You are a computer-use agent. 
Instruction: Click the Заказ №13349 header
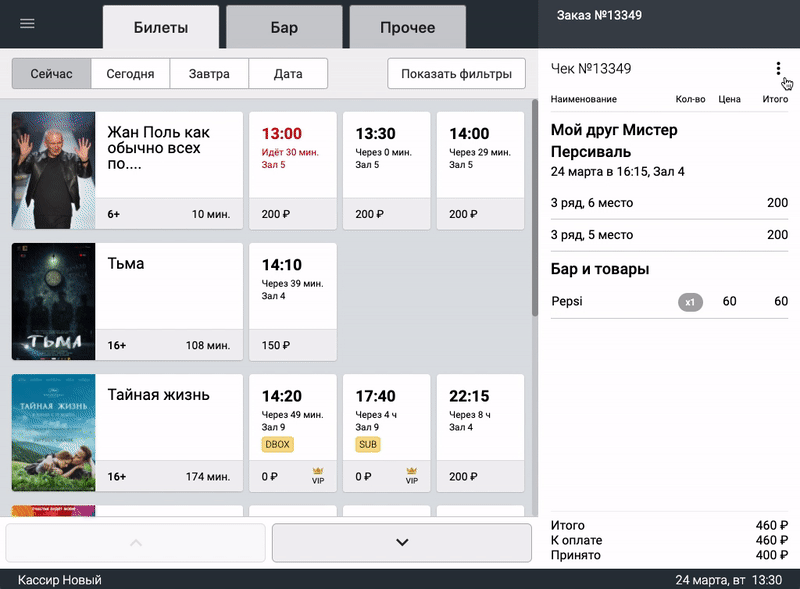click(599, 15)
